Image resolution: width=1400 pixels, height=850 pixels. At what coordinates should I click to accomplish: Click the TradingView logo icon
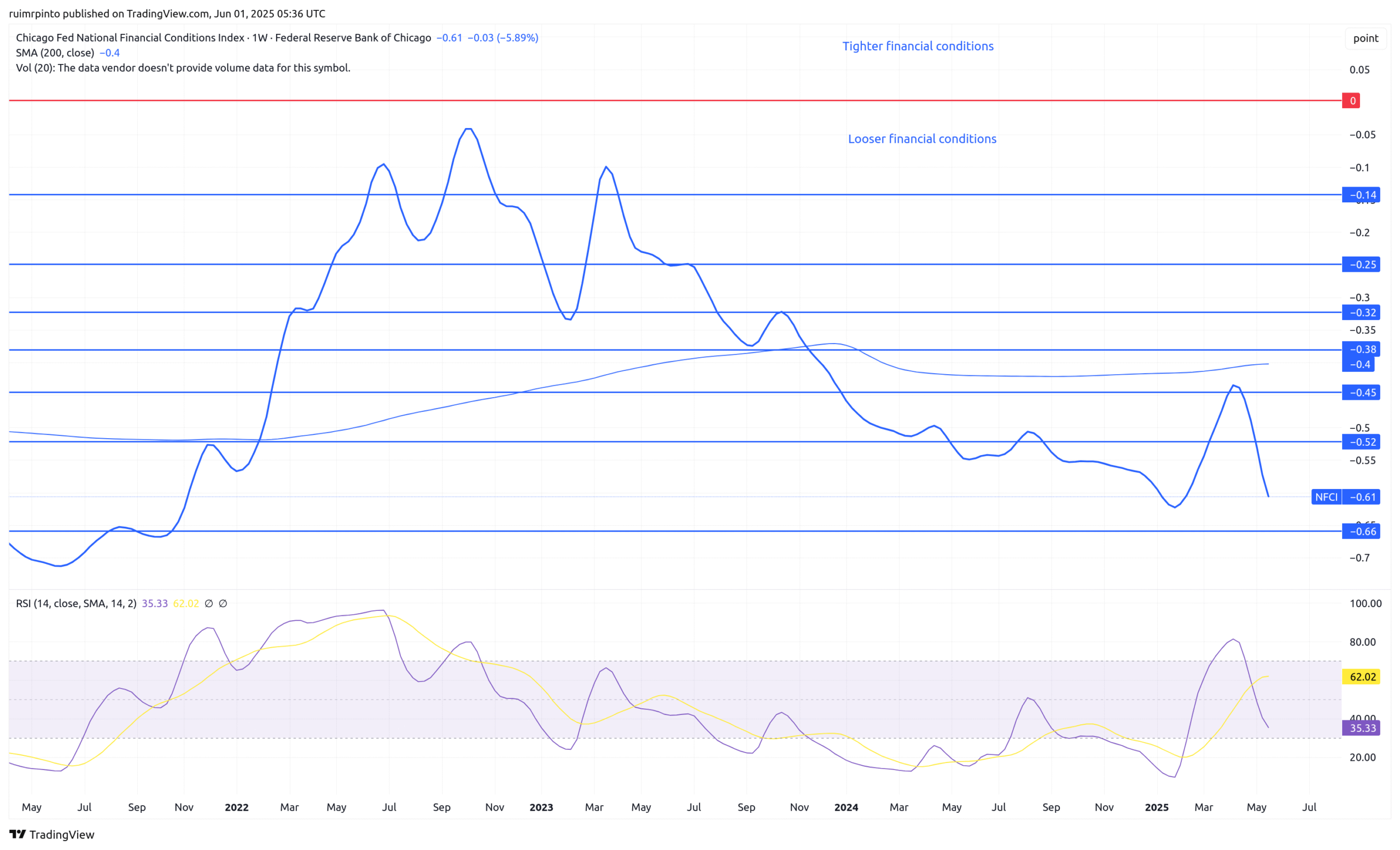click(x=17, y=834)
